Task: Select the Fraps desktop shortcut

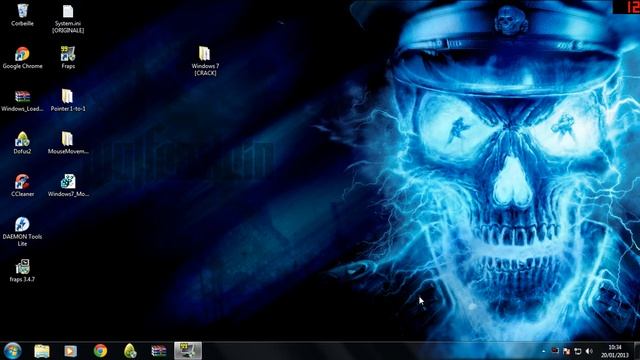Action: coord(68,58)
